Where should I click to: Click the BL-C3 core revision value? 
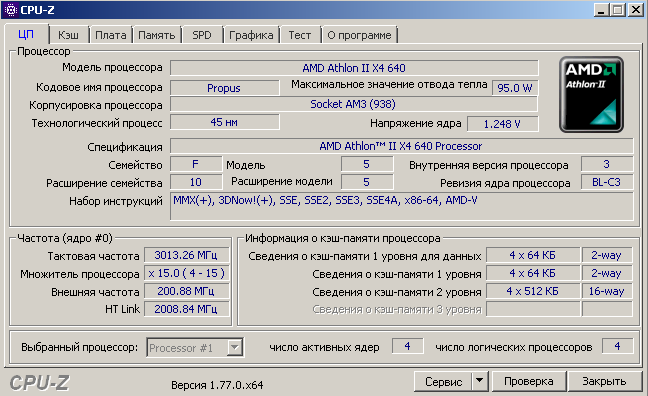pos(607,182)
